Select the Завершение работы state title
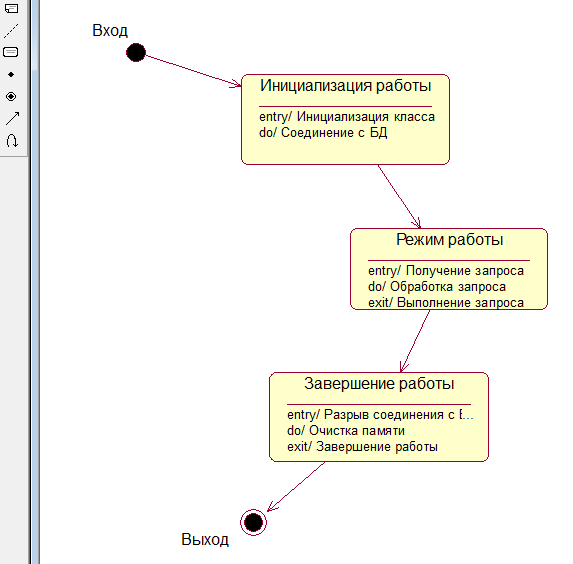Screen dimensions: 573x564 (x=379, y=384)
